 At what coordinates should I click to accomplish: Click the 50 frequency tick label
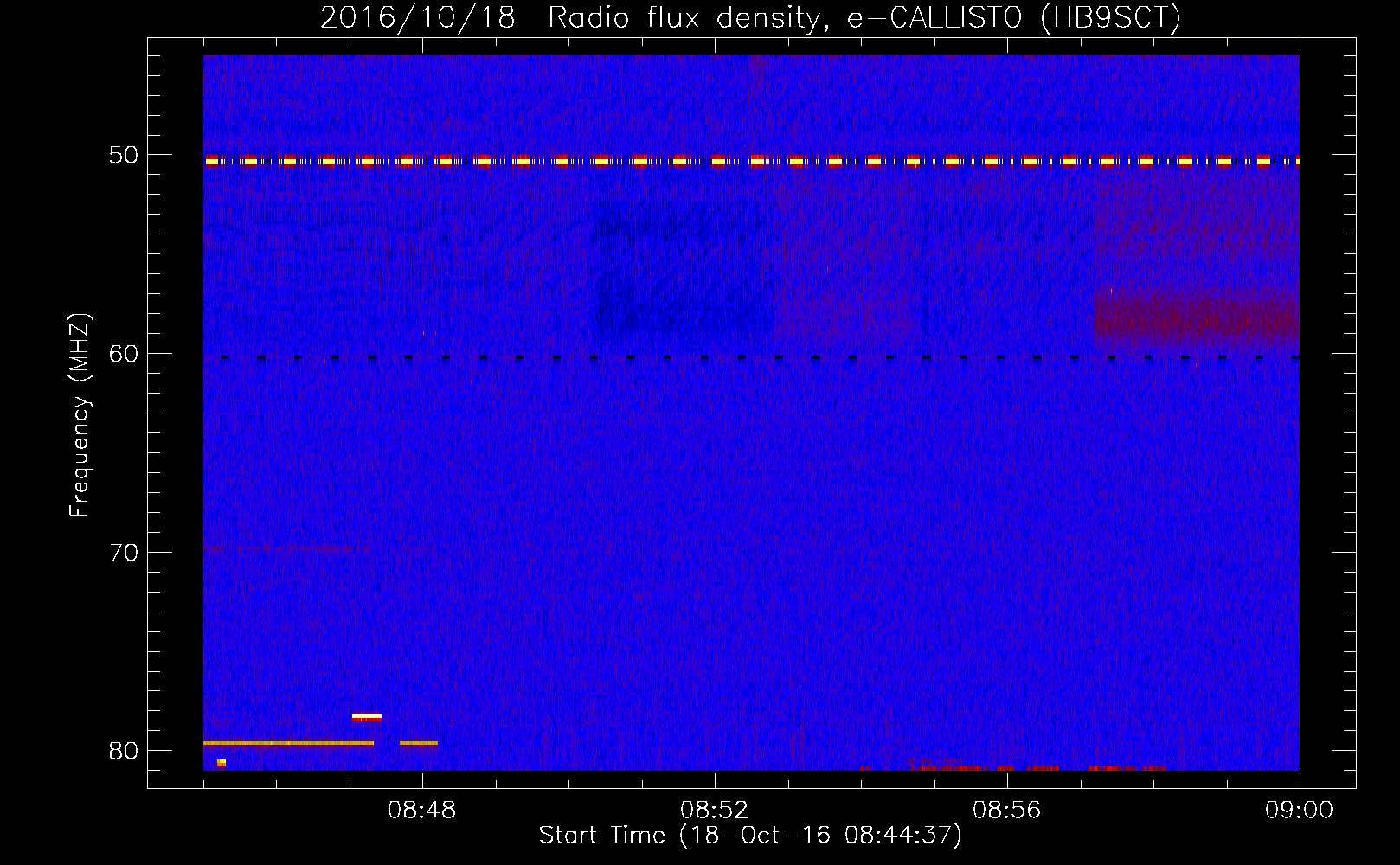click(124, 155)
